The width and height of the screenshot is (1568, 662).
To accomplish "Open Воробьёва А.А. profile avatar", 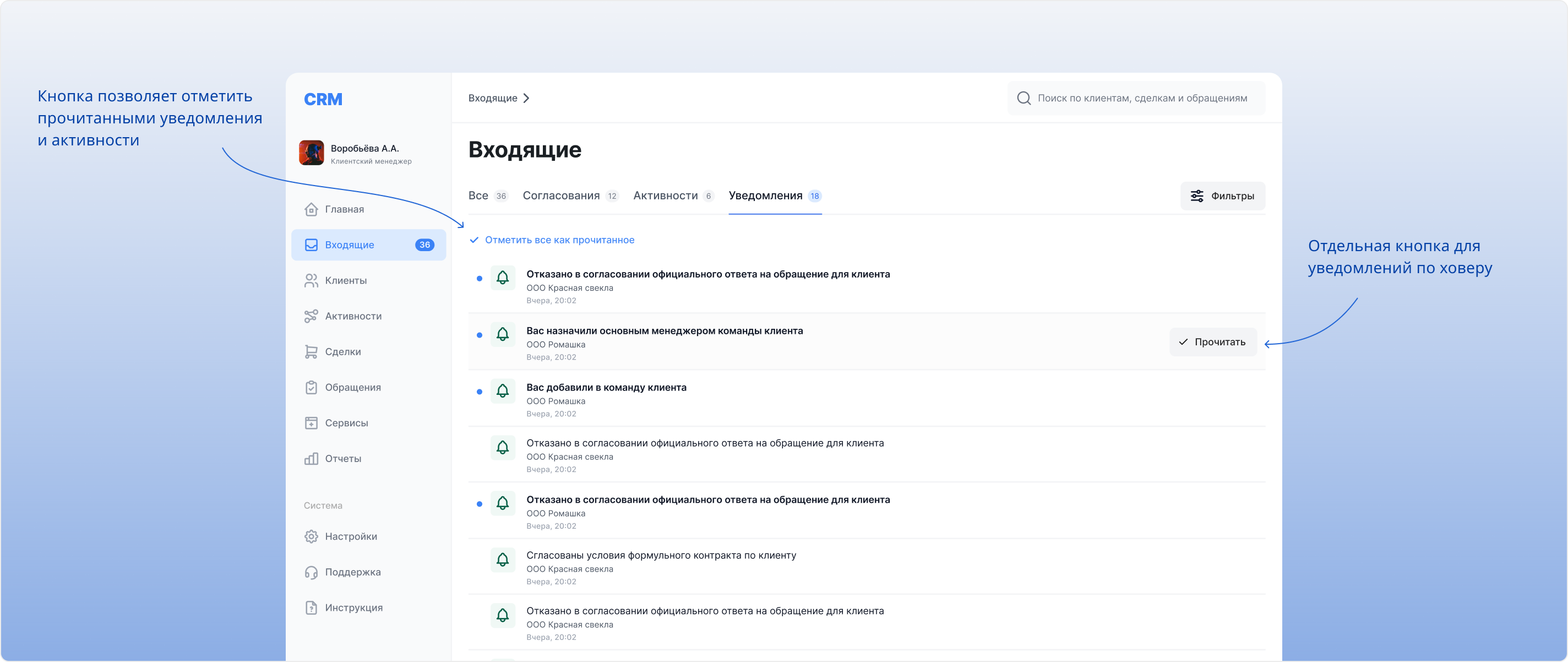I will click(311, 153).
